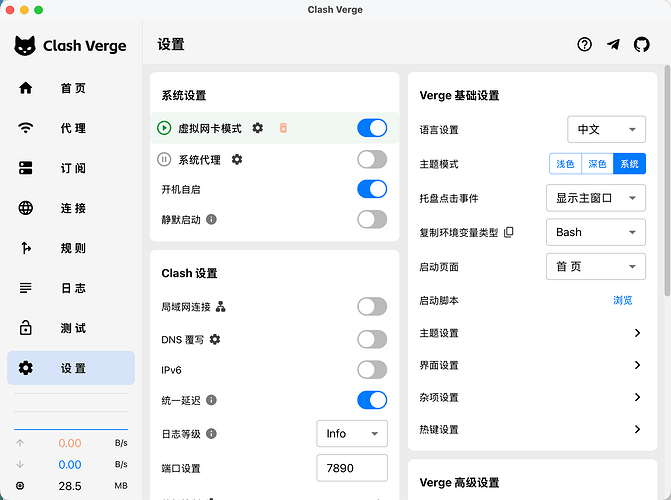Go to the 首页 sidebar item
This screenshot has height=500, width=671.
pos(71,88)
